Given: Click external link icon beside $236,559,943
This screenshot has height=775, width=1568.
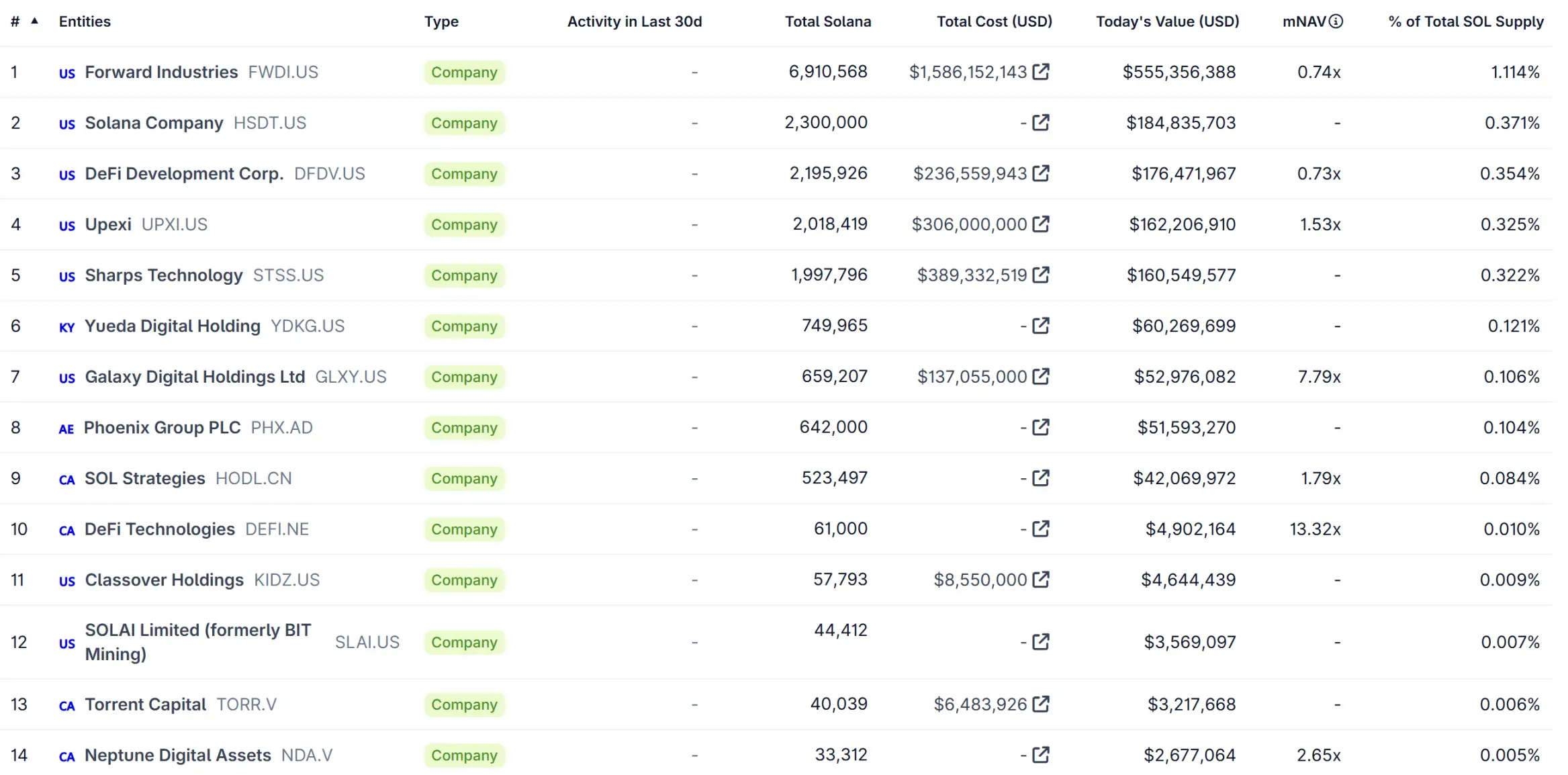Looking at the screenshot, I should 1040,173.
